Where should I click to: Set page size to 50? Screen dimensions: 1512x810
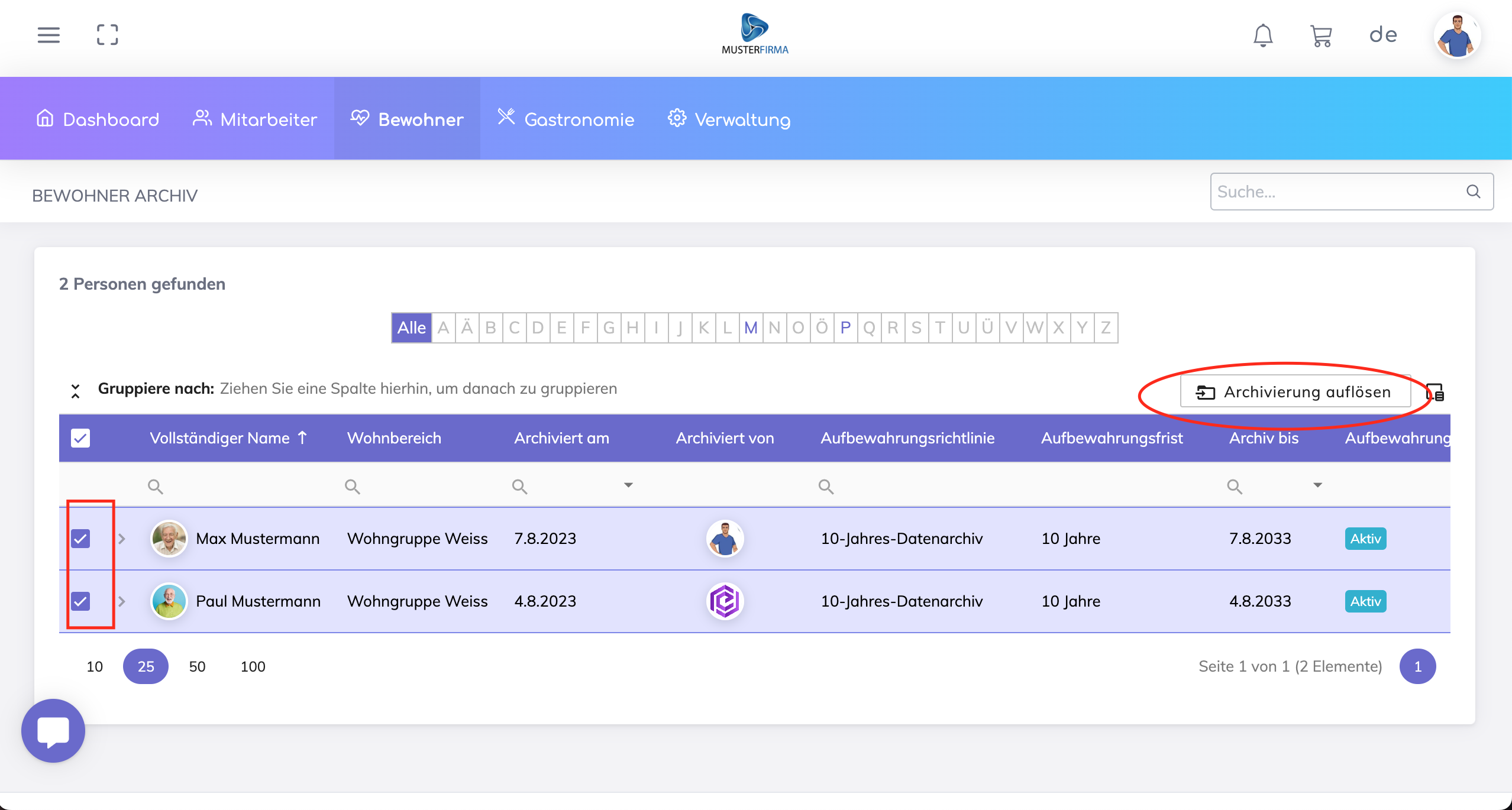coord(197,666)
